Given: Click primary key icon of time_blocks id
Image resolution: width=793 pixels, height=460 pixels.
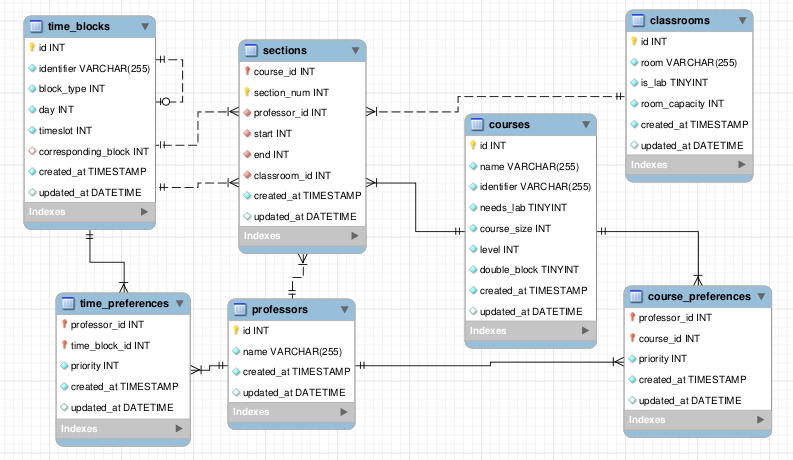Looking at the screenshot, I should (x=32, y=47).
